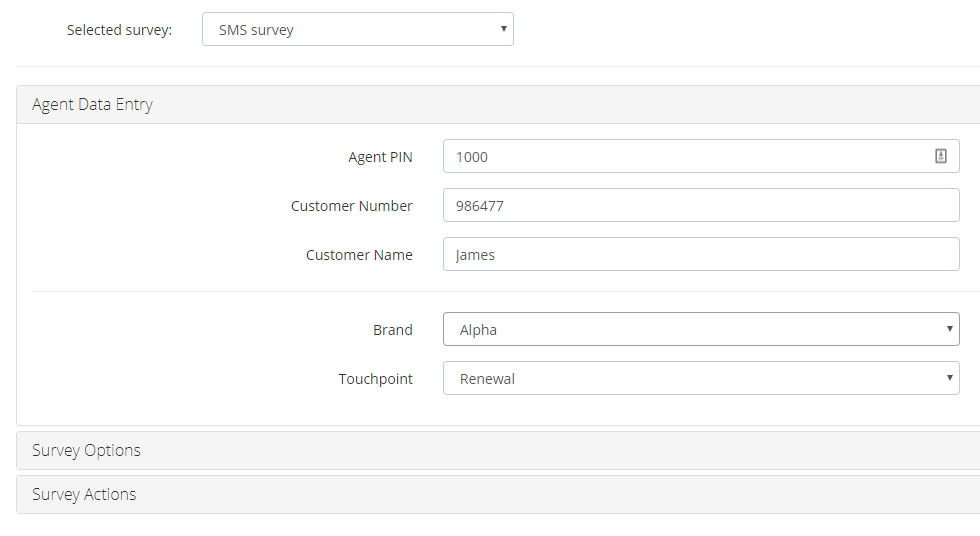This screenshot has width=980, height=536.
Task: Click the Customer Name input field
Action: click(701, 254)
